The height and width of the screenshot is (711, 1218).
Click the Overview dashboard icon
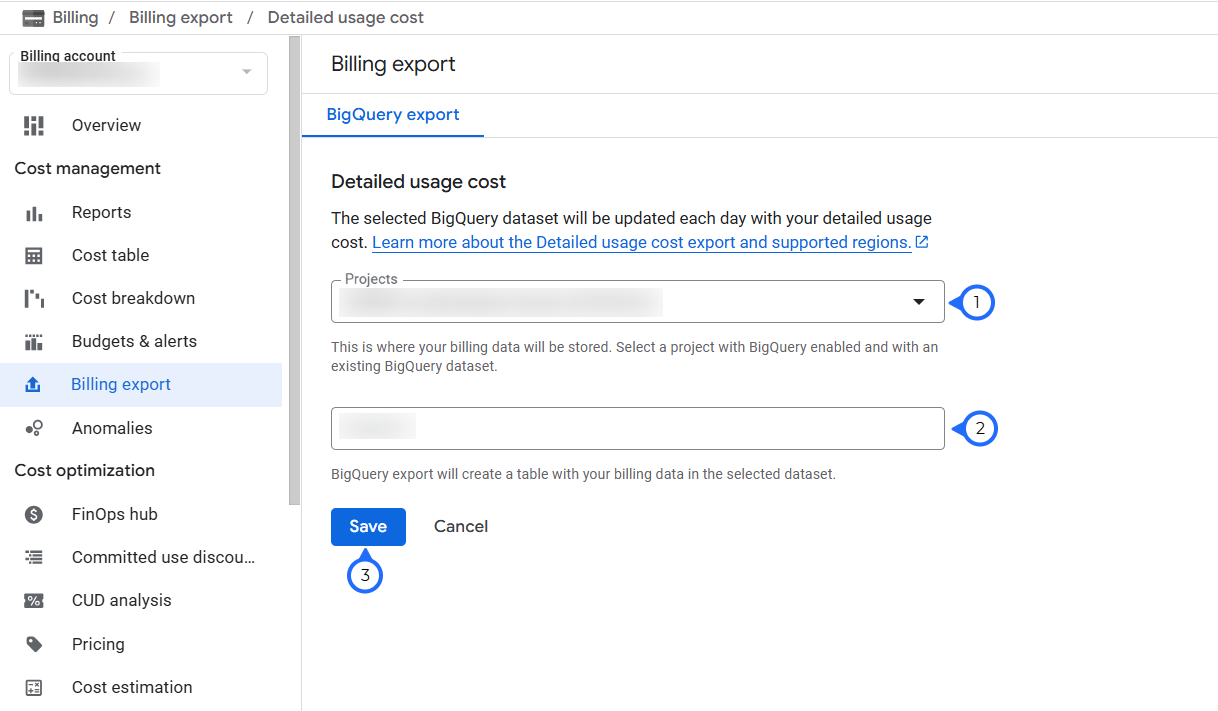pyautogui.click(x=34, y=125)
